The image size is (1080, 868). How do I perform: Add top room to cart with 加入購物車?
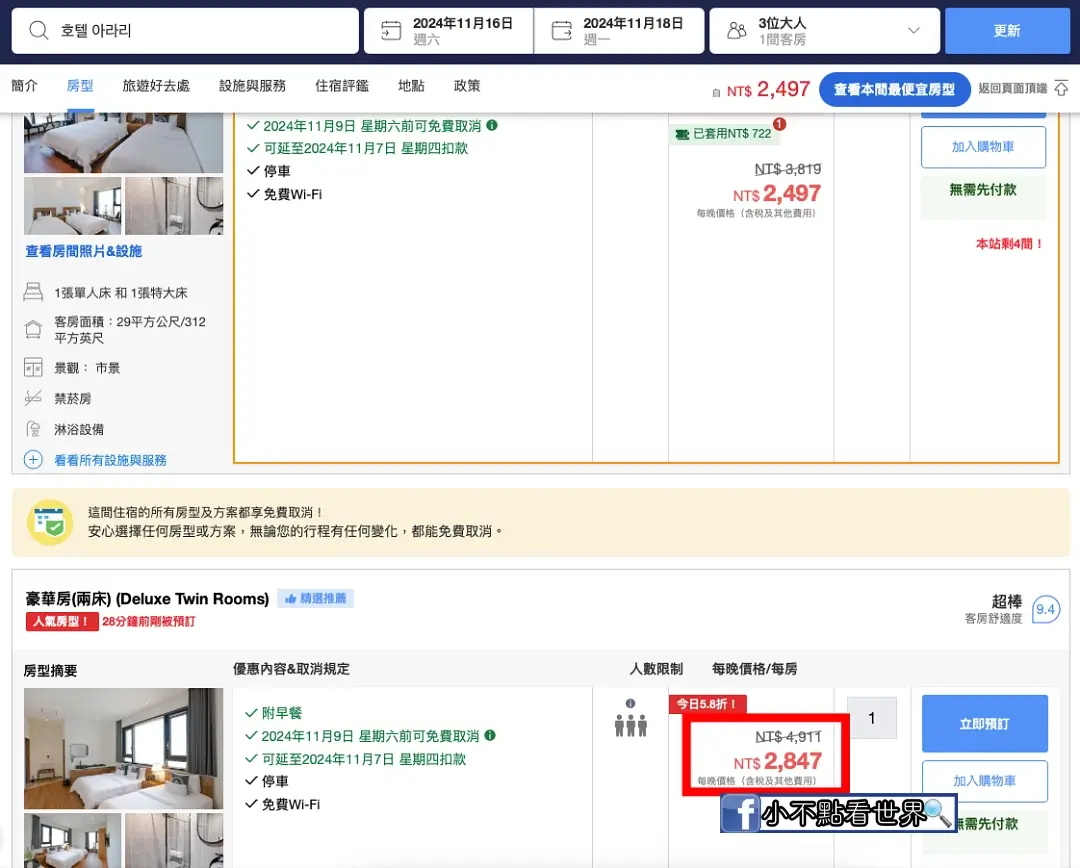click(983, 147)
